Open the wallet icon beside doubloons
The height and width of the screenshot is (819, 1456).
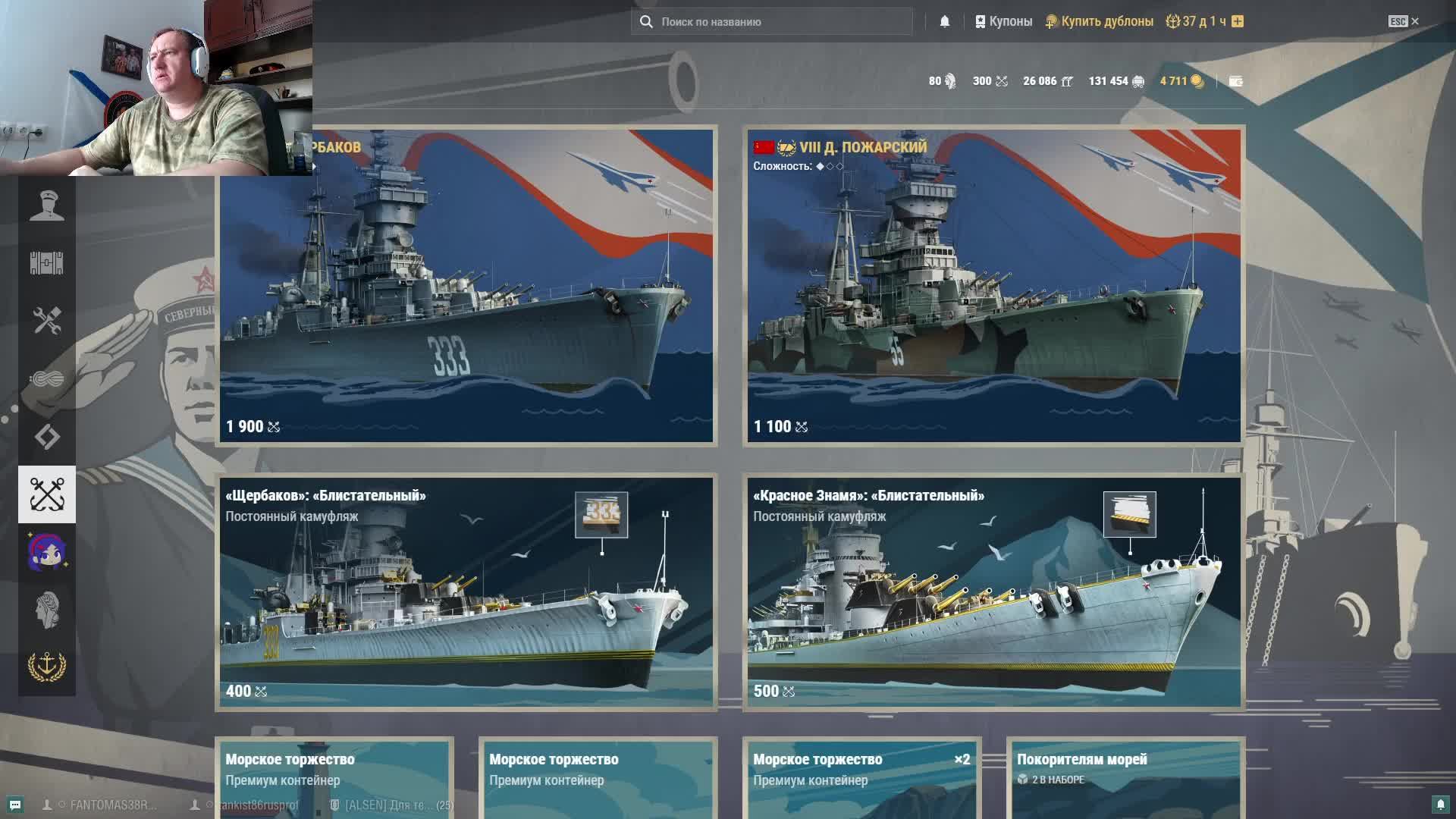[1235, 81]
